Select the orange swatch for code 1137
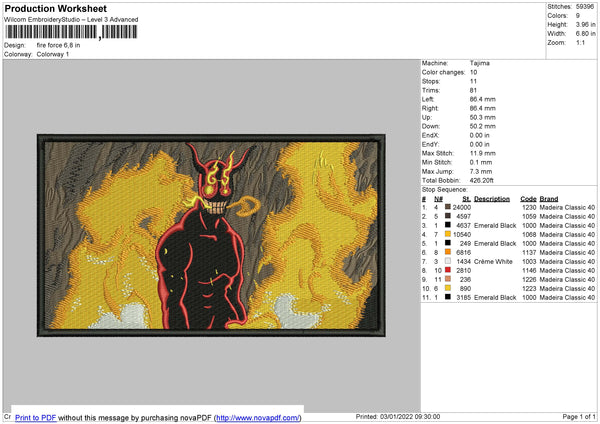 tap(449, 252)
